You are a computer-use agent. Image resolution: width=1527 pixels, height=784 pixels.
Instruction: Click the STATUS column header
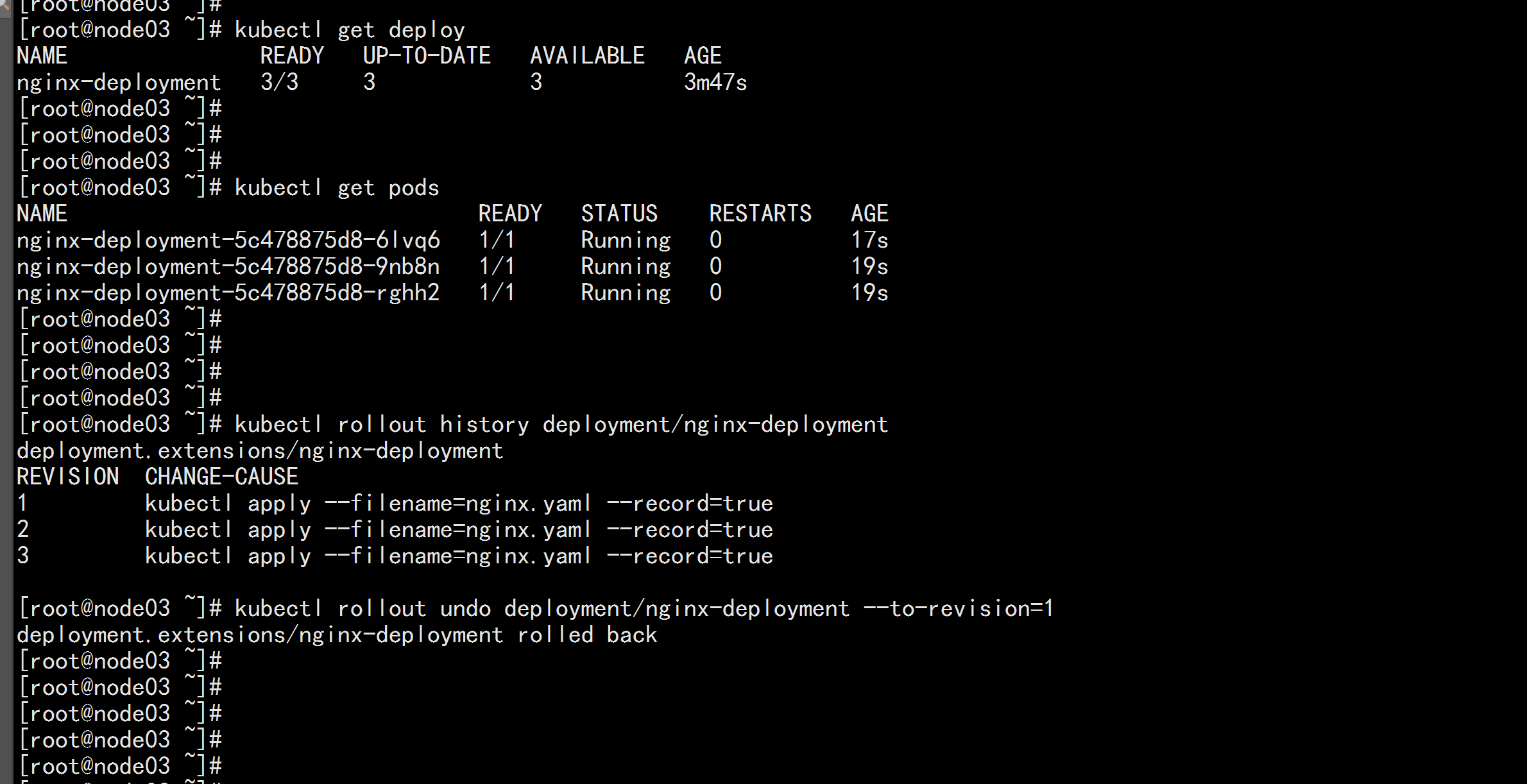[x=619, y=214]
